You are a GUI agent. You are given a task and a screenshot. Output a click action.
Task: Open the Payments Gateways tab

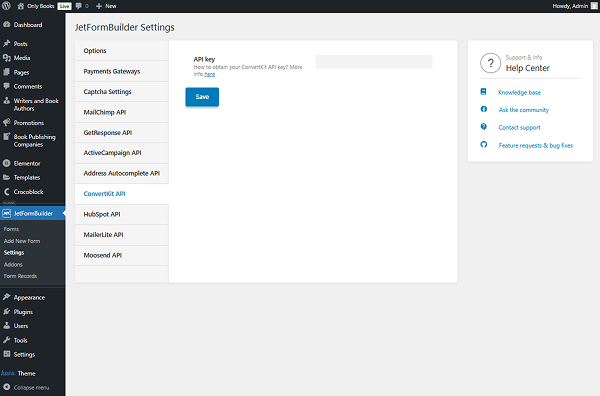pos(122,71)
